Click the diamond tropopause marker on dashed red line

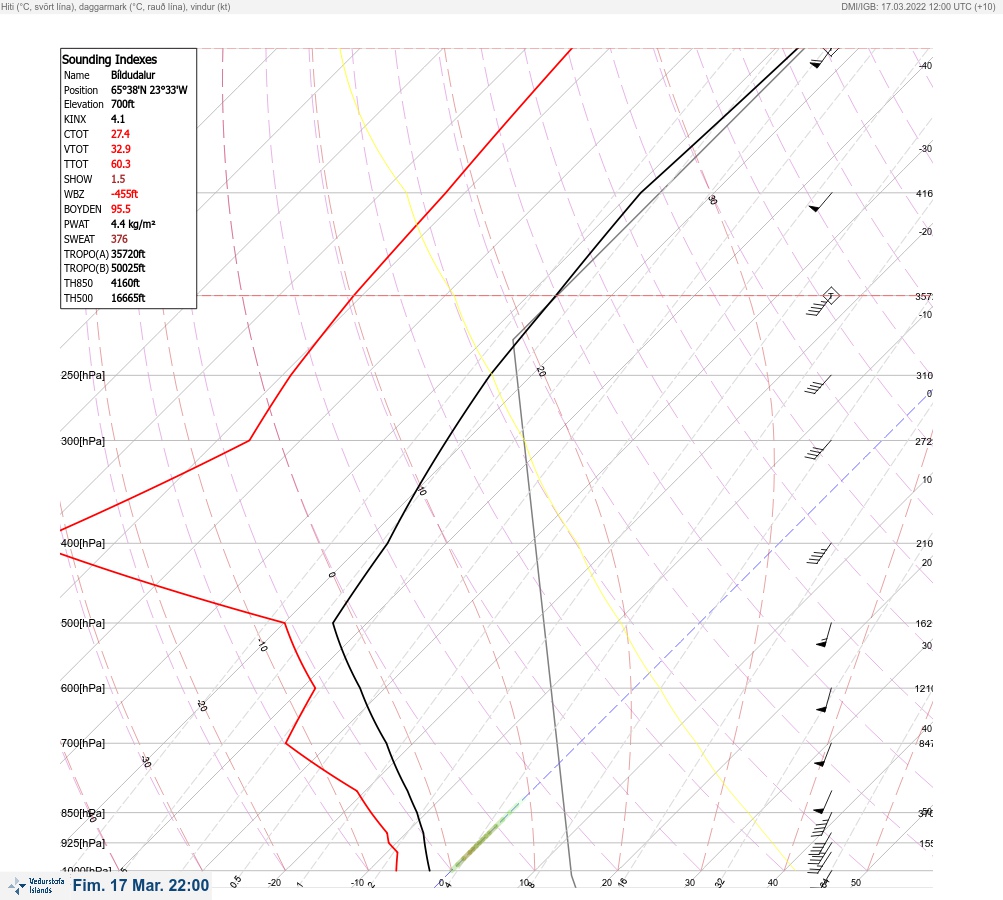pos(830,296)
